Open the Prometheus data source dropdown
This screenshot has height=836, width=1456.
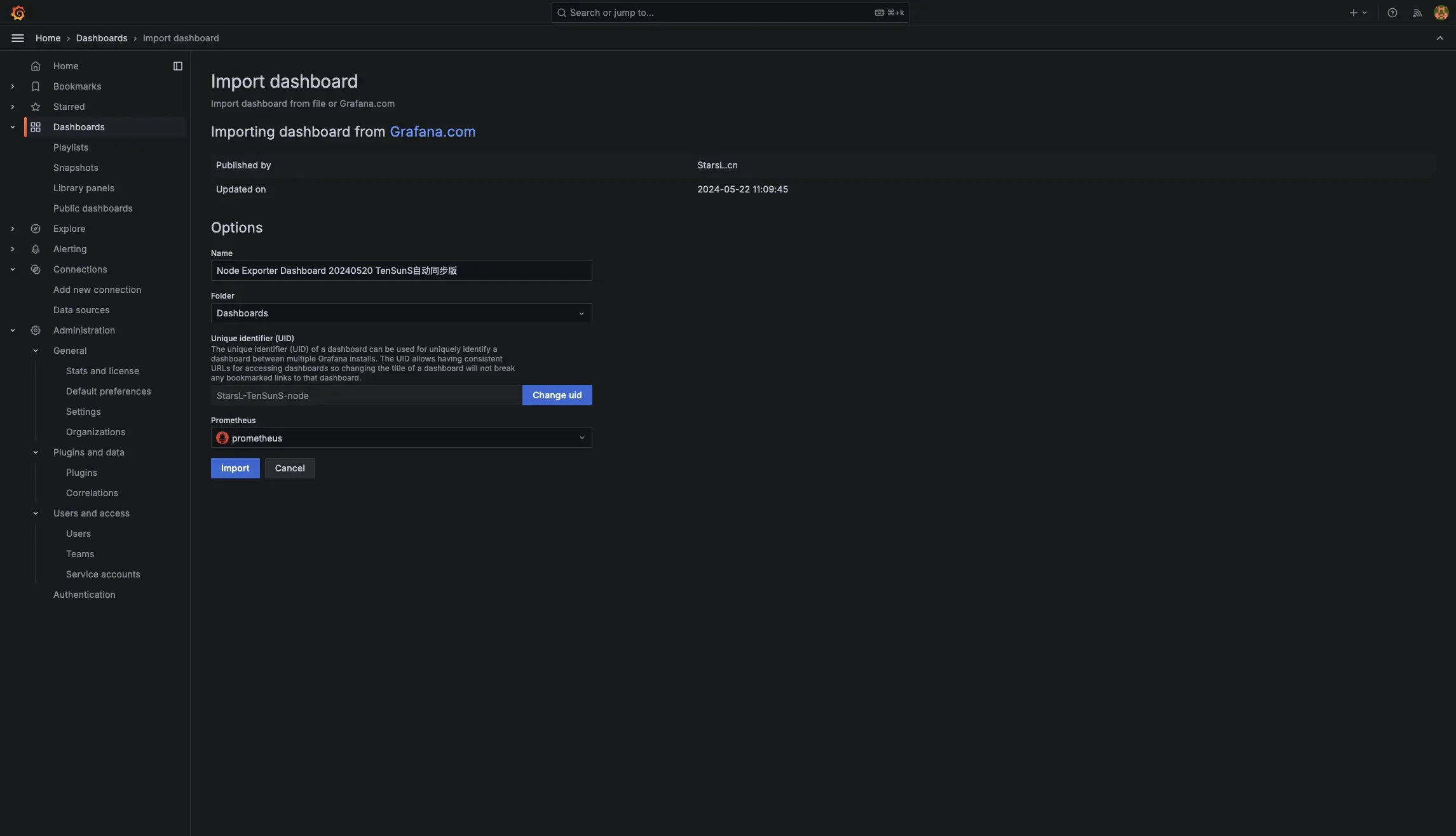[401, 438]
